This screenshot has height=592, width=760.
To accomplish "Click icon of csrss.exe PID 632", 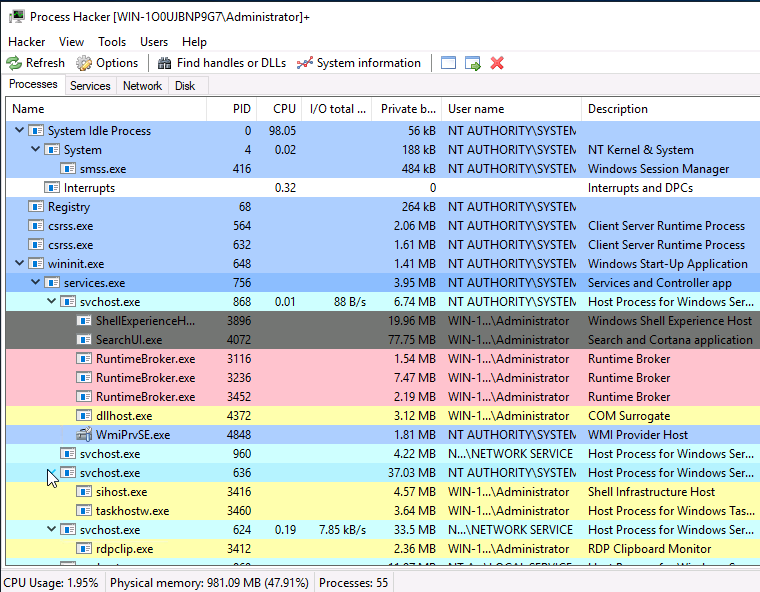I will [x=36, y=244].
